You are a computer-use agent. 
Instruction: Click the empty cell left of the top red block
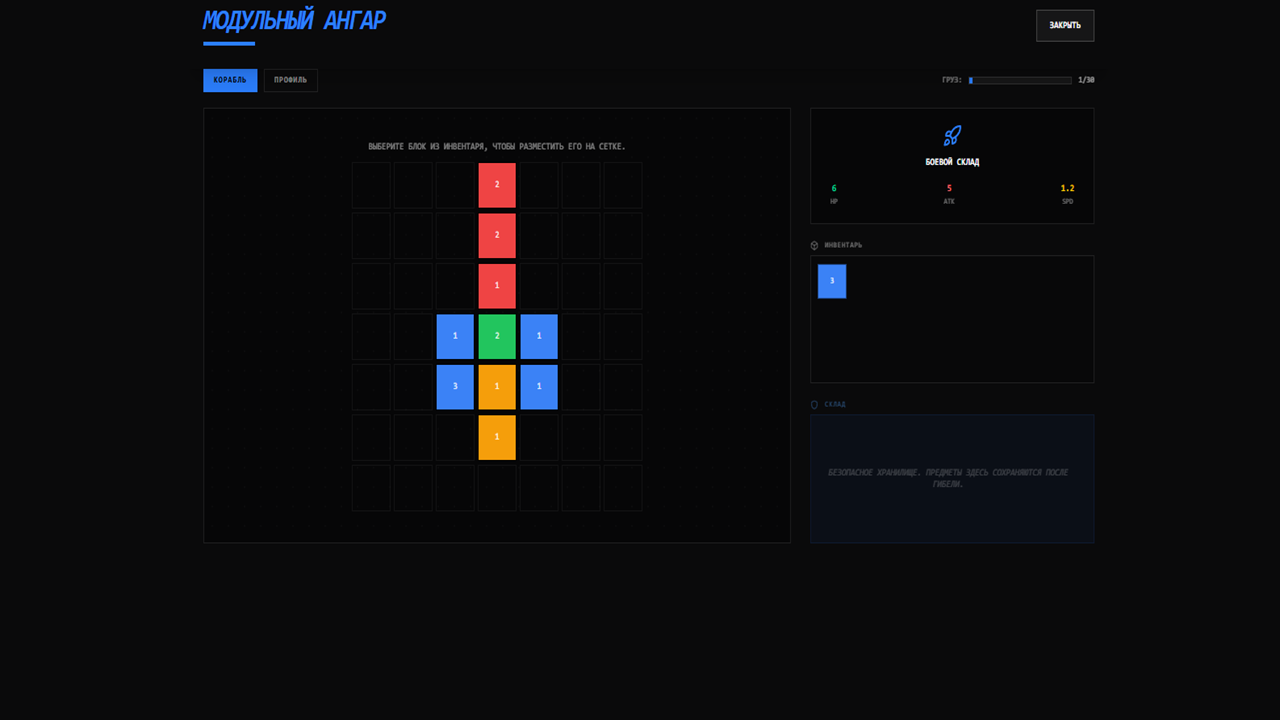coord(455,185)
